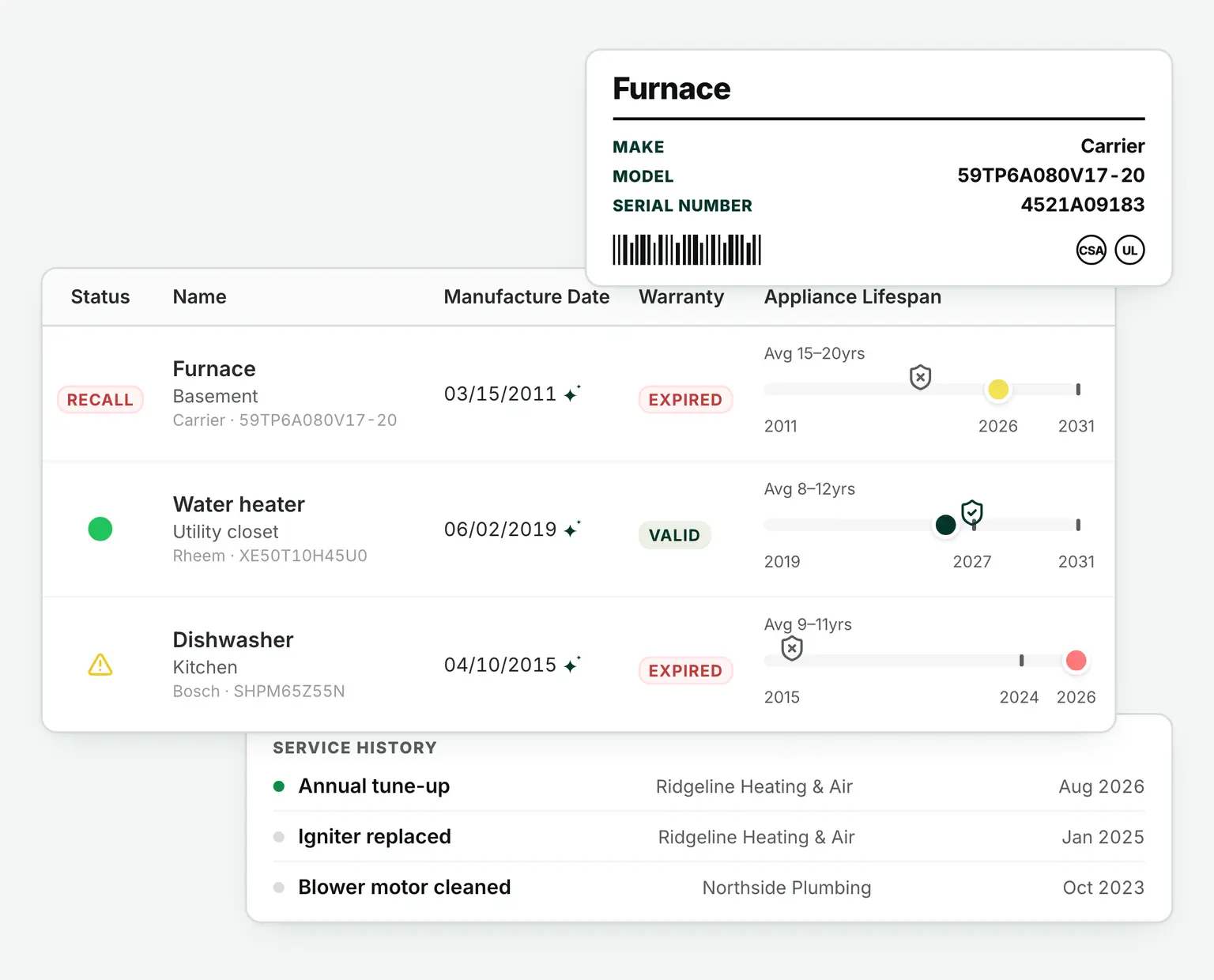
Task: Click the CSA certification icon
Action: pyautogui.click(x=1091, y=251)
